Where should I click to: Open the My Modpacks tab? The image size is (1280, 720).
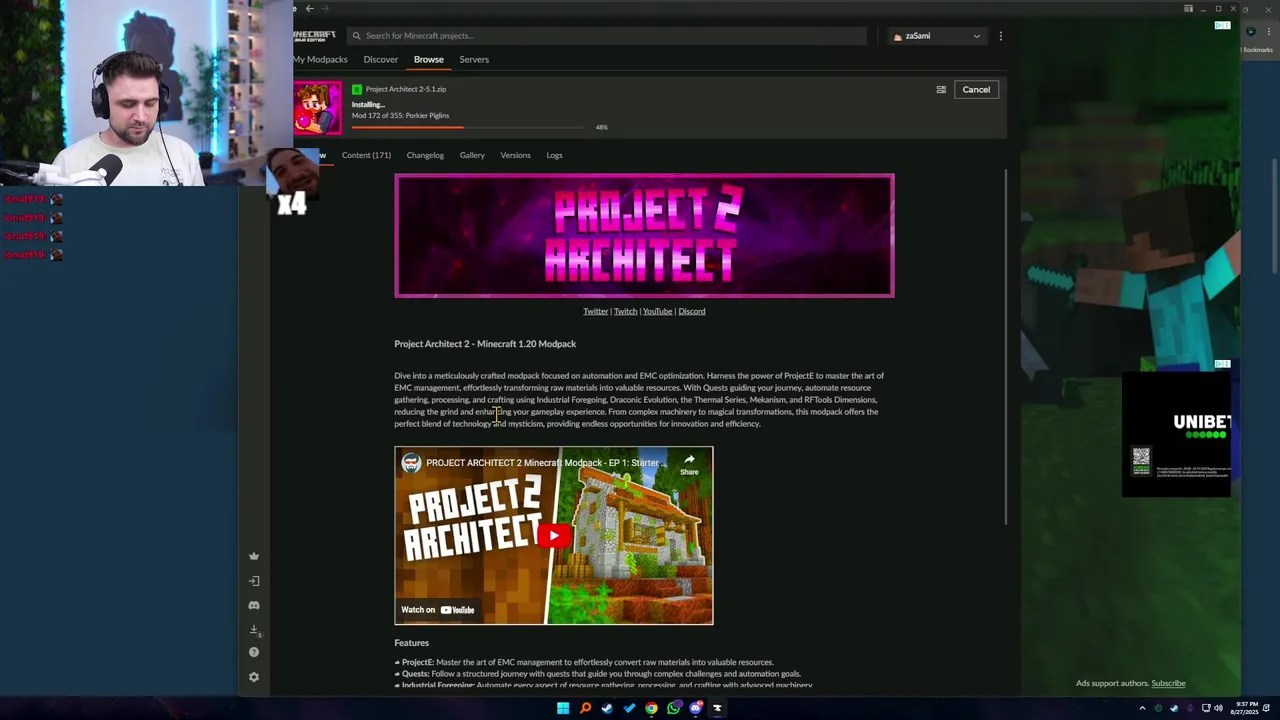point(320,59)
